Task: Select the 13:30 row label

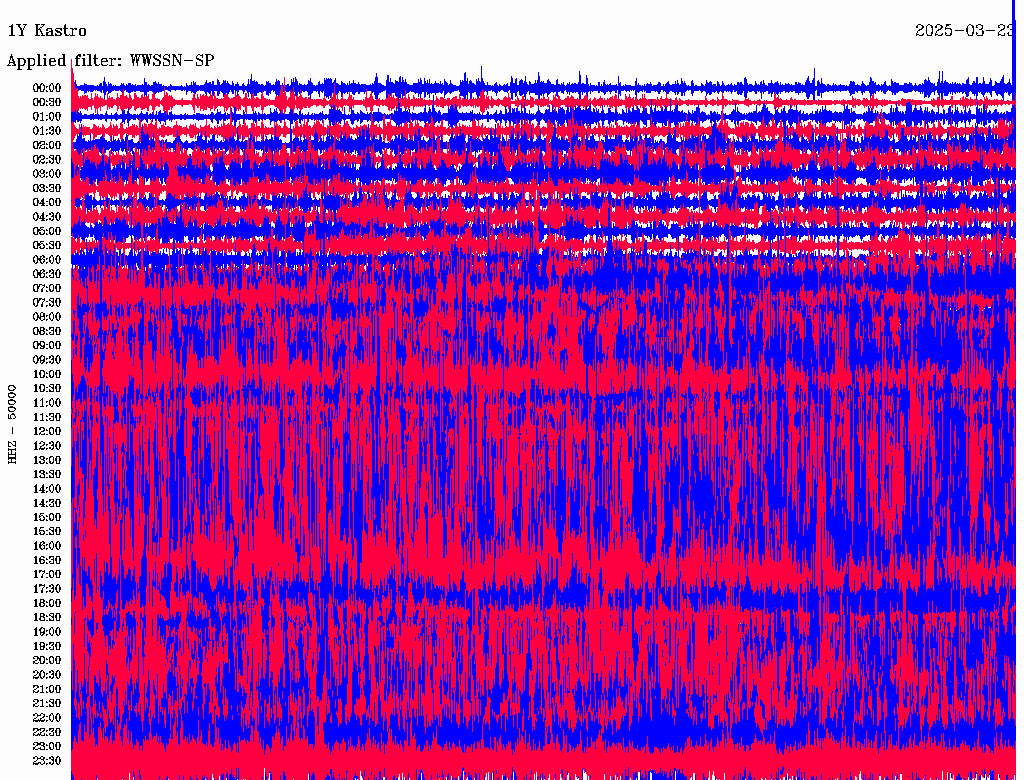Action: tap(47, 474)
